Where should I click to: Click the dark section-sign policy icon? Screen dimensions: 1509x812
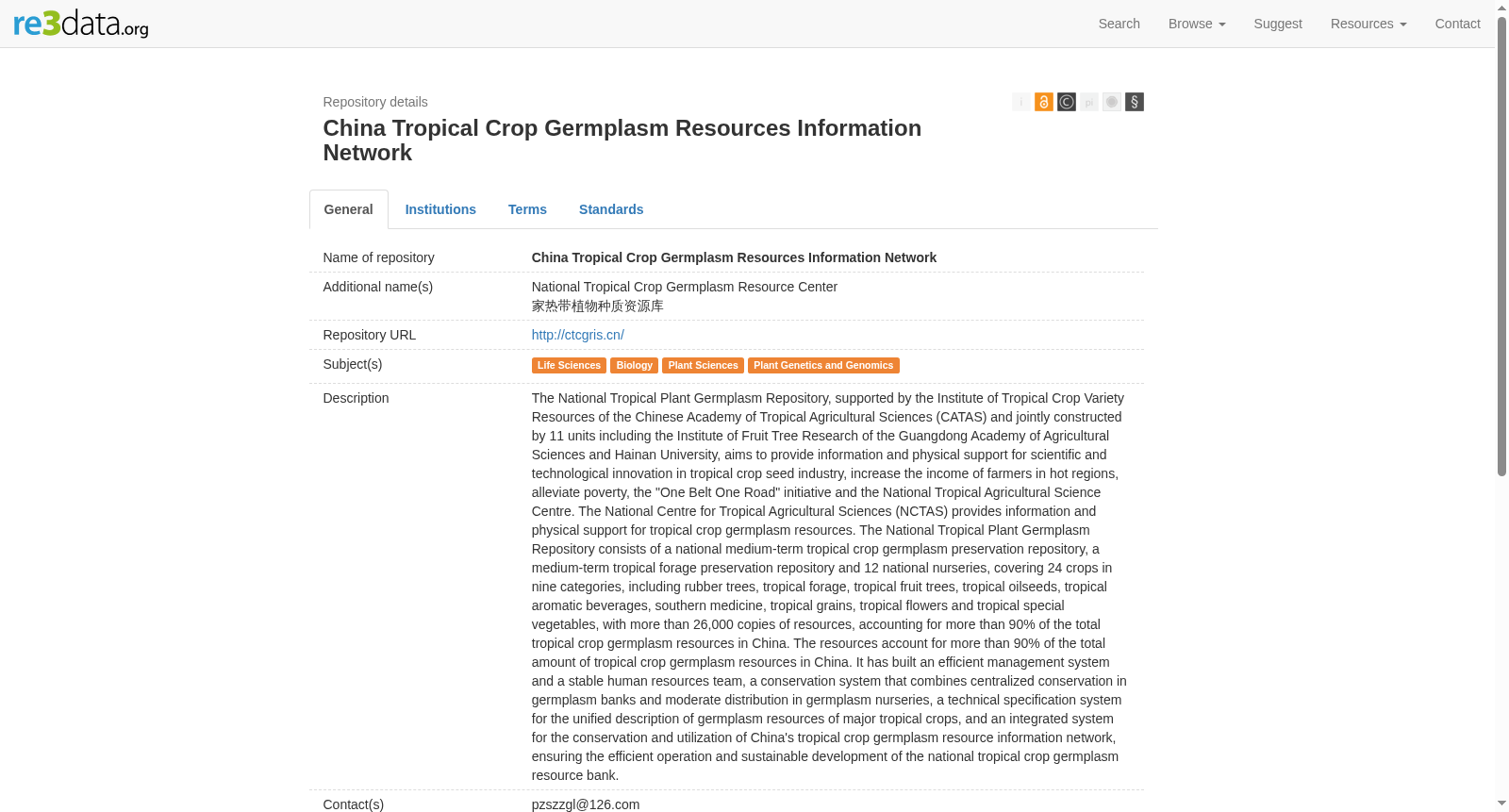point(1134,102)
